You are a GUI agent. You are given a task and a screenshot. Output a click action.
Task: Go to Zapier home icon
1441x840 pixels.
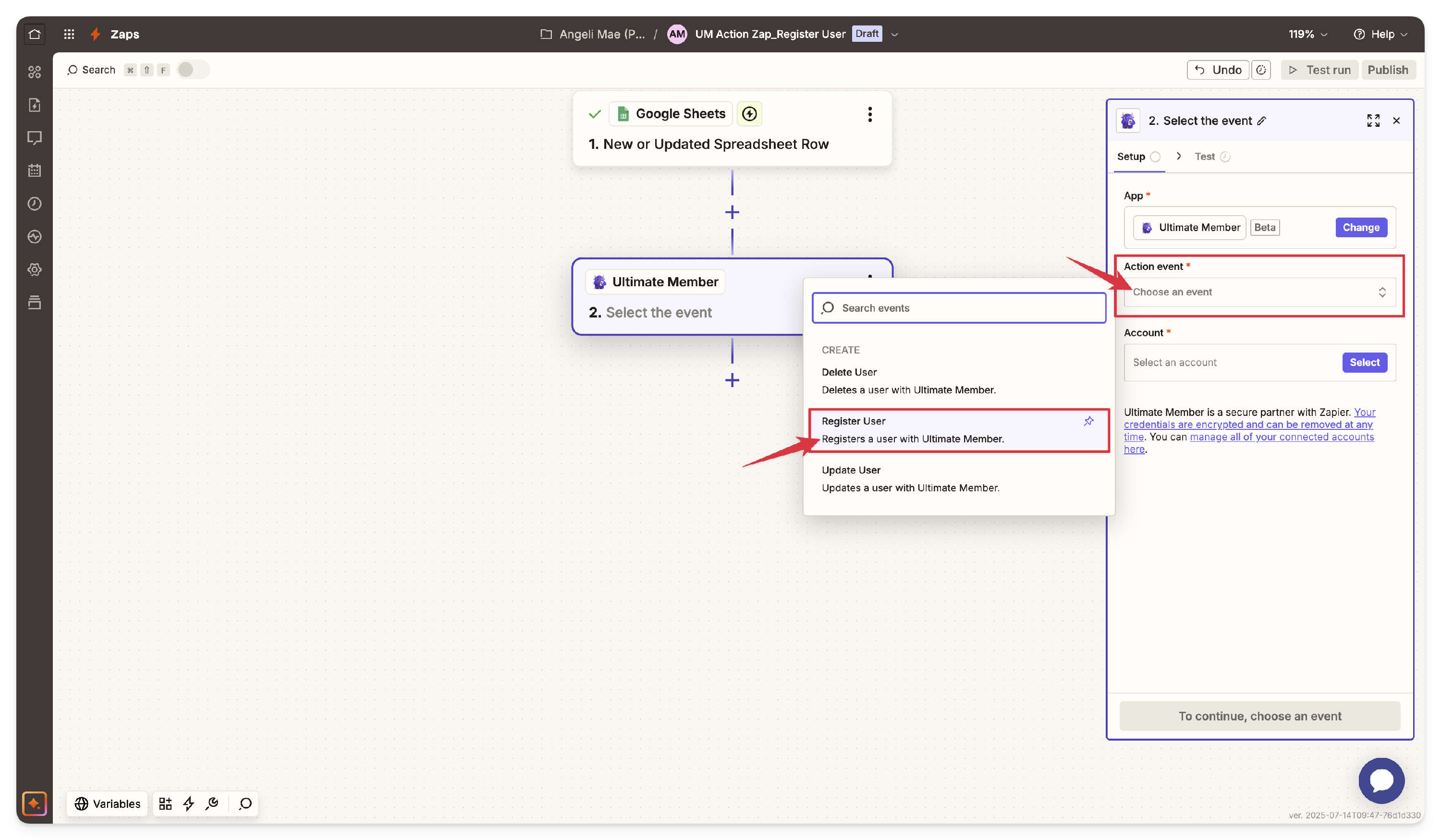(35, 34)
